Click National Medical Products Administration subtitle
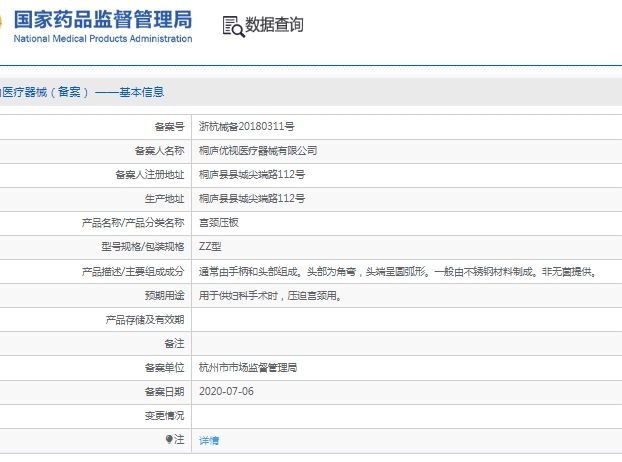The image size is (622, 462). (103, 39)
